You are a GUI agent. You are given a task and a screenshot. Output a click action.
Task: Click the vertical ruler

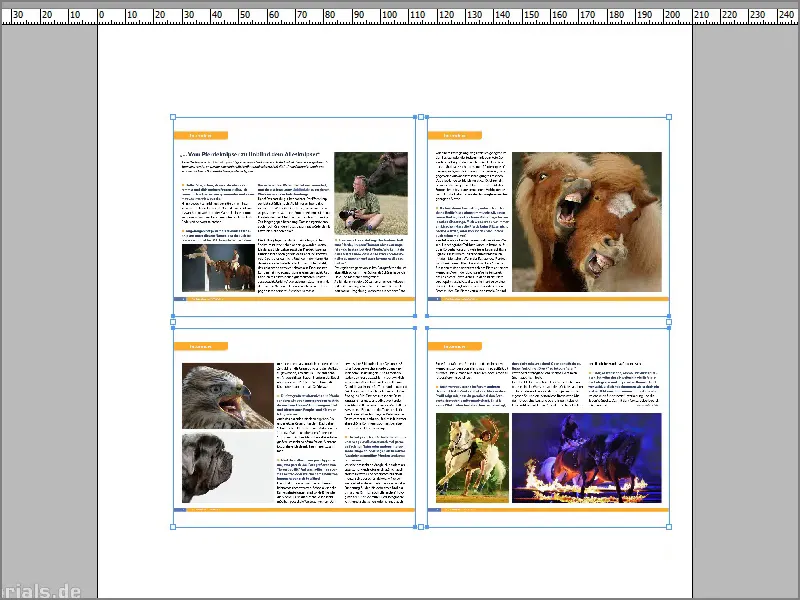[x=5, y=300]
